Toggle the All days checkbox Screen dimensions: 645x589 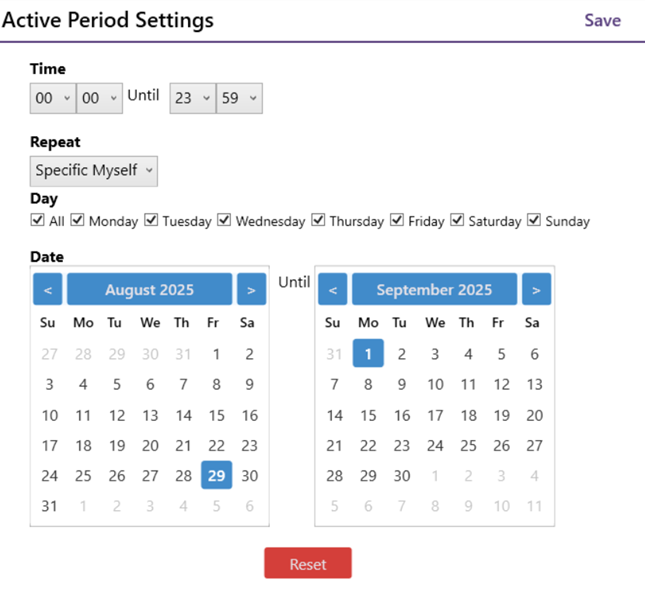pos(38,220)
